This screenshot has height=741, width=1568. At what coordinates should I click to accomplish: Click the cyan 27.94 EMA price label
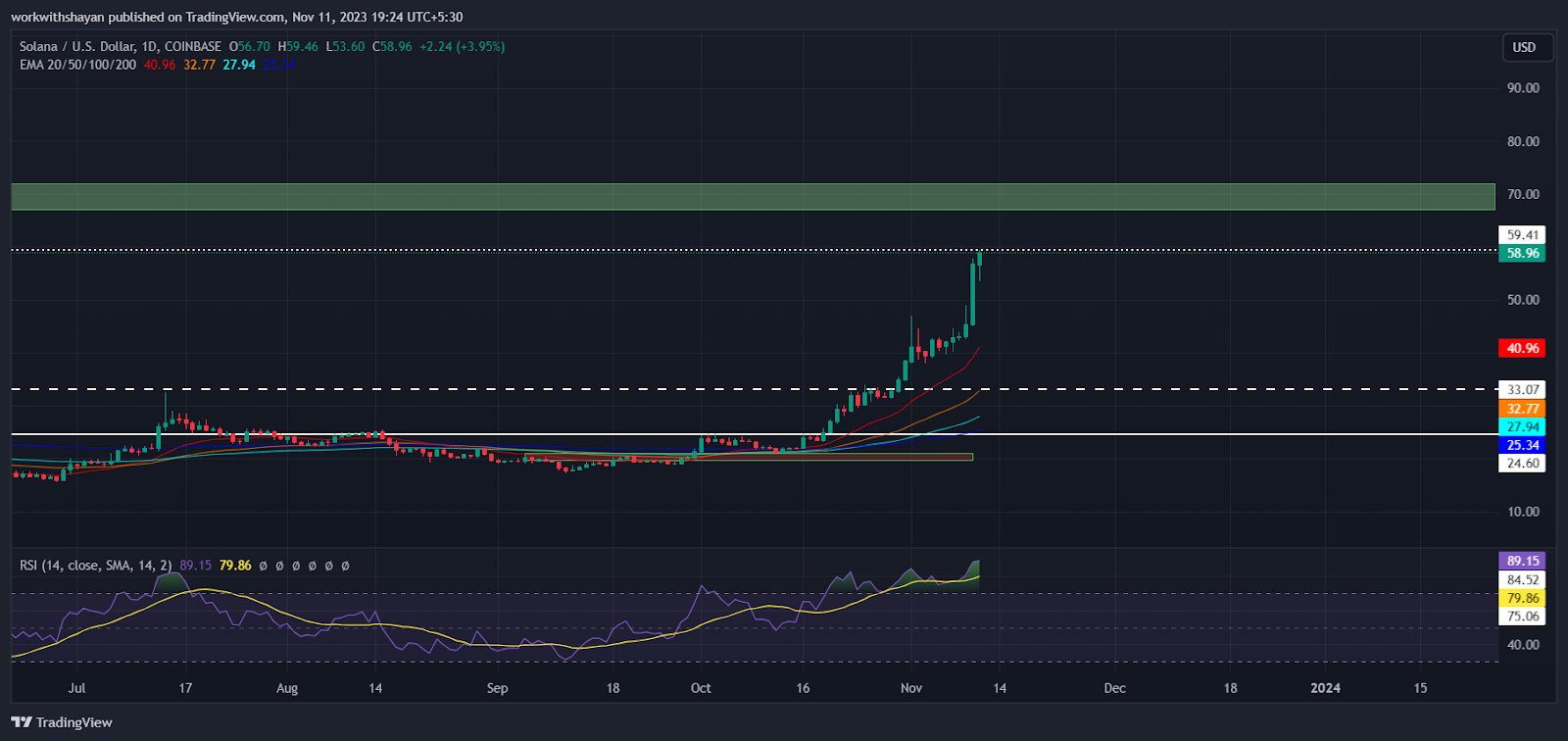[x=1522, y=426]
